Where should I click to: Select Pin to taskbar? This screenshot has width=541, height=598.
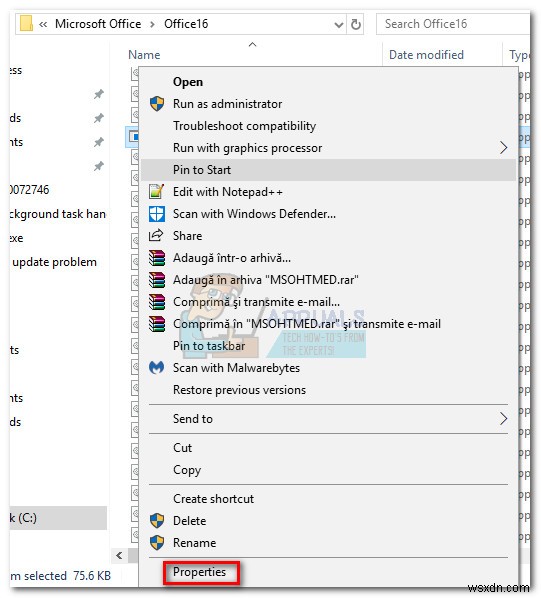(x=328, y=346)
